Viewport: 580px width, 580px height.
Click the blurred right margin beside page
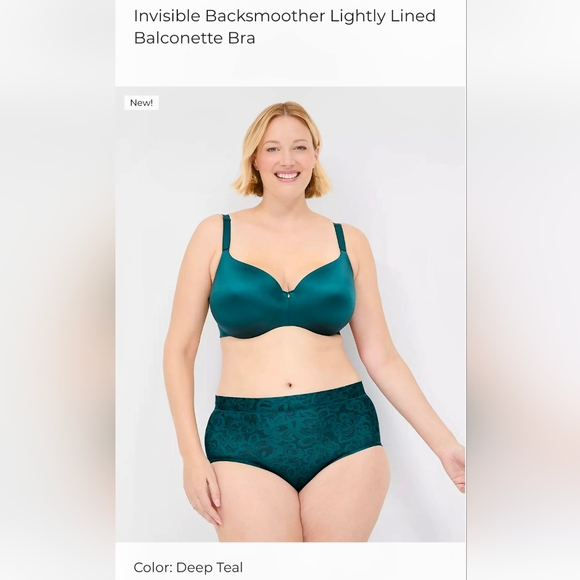tap(523, 290)
